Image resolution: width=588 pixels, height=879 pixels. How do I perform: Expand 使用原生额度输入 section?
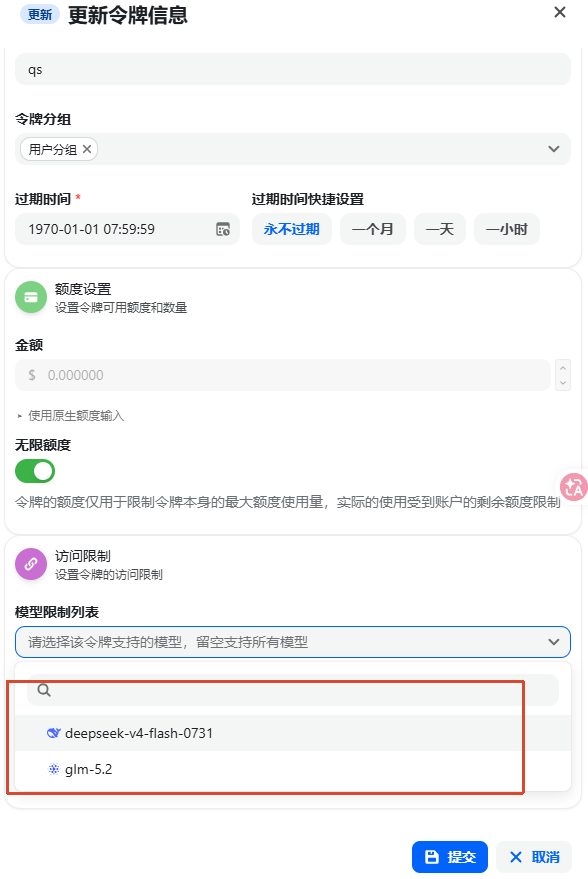click(x=70, y=416)
